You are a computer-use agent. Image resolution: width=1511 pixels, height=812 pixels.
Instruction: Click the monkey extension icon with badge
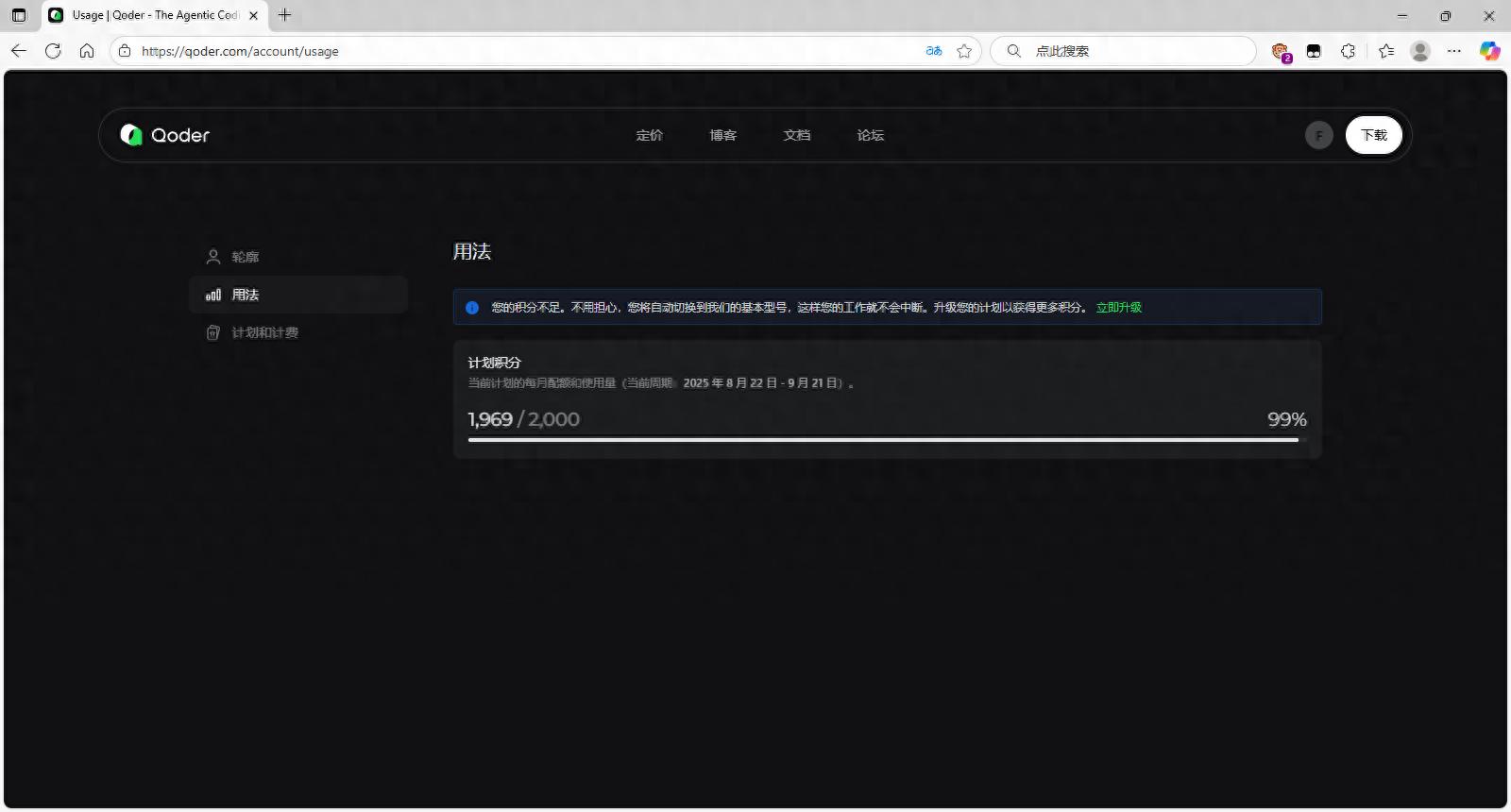click(x=1281, y=52)
